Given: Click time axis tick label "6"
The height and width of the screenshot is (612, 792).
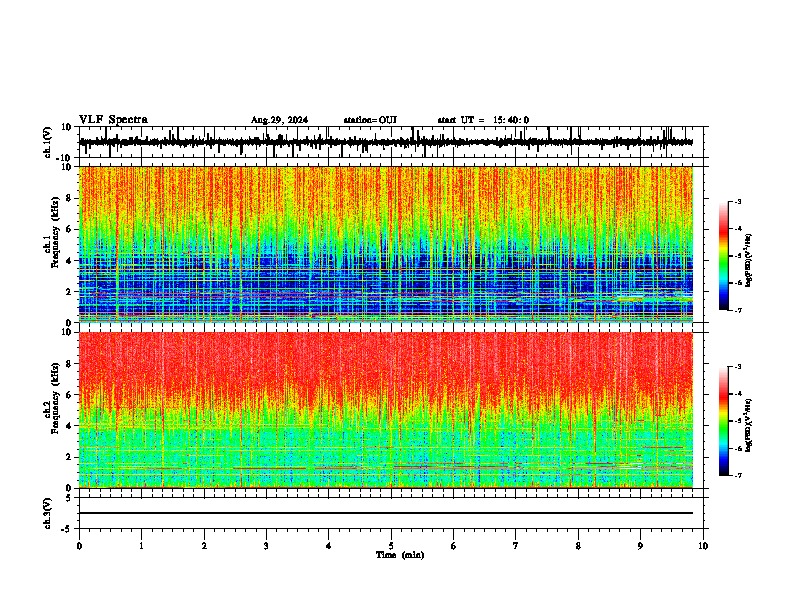Looking at the screenshot, I should (x=454, y=546).
